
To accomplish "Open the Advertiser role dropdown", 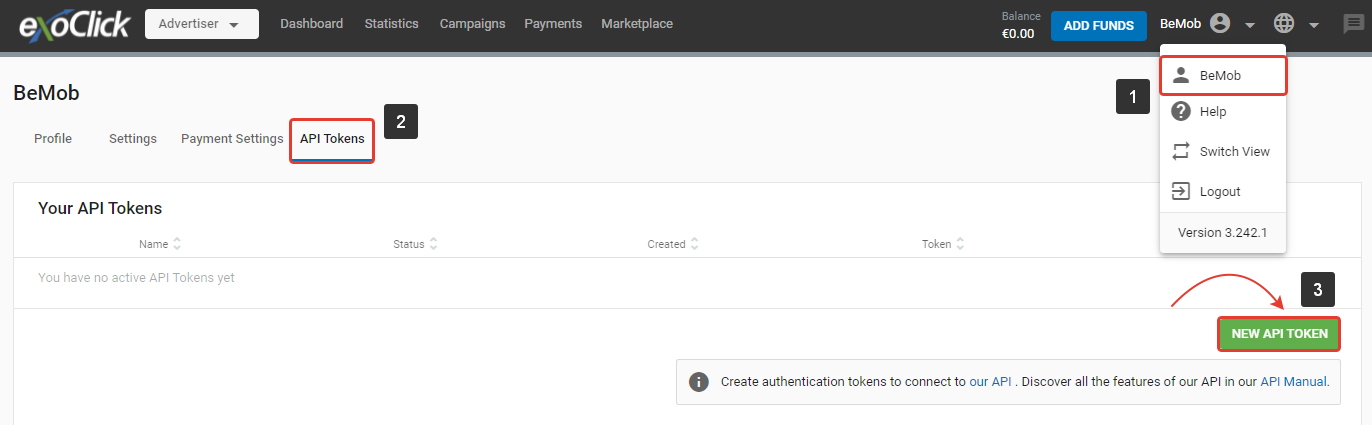I will coord(201,24).
